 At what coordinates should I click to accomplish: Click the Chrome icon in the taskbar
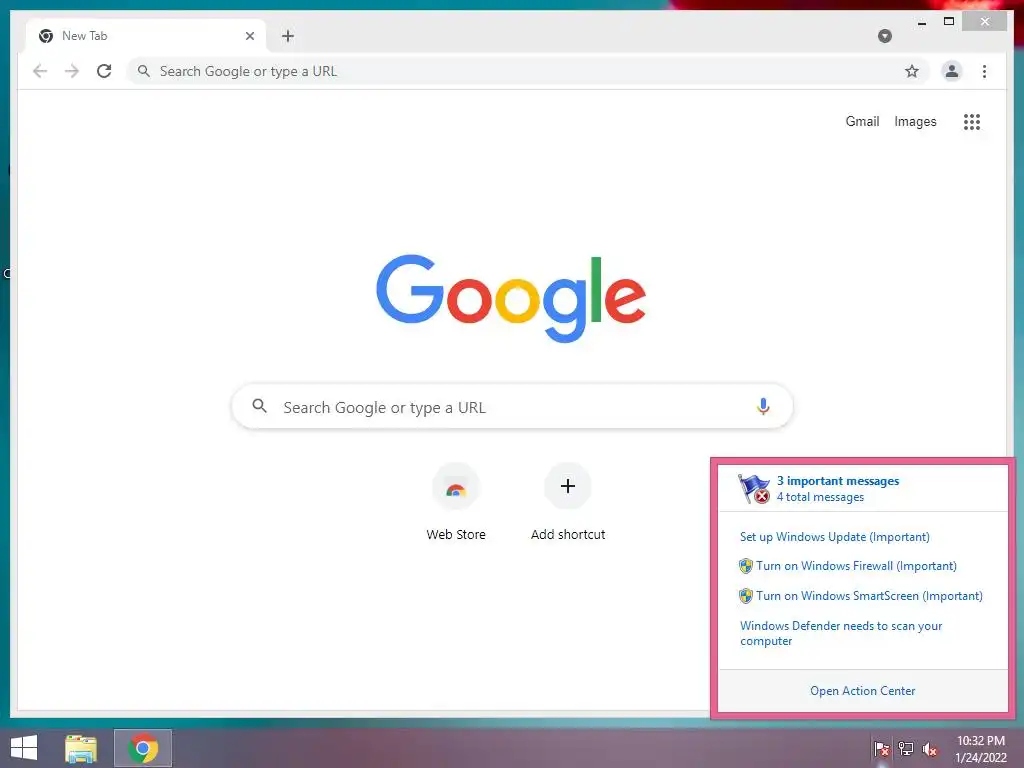[x=143, y=748]
